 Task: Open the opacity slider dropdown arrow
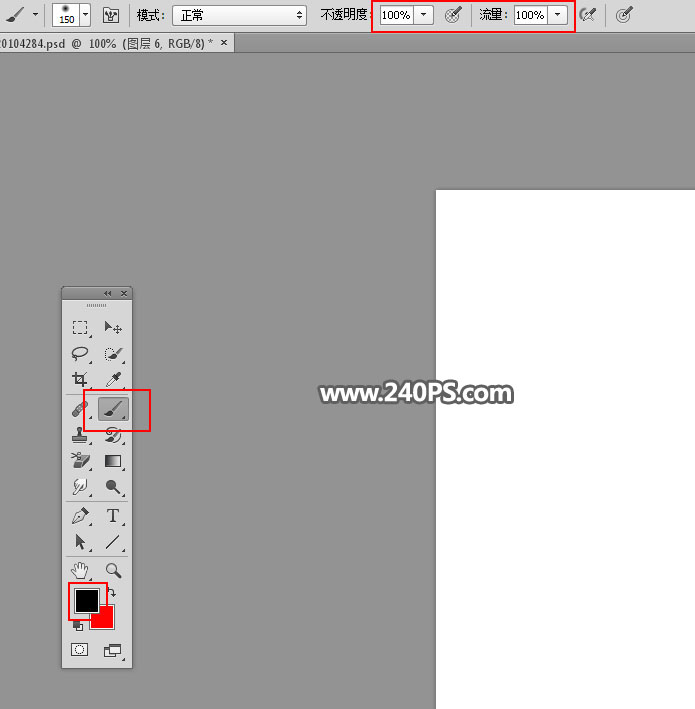(x=423, y=15)
